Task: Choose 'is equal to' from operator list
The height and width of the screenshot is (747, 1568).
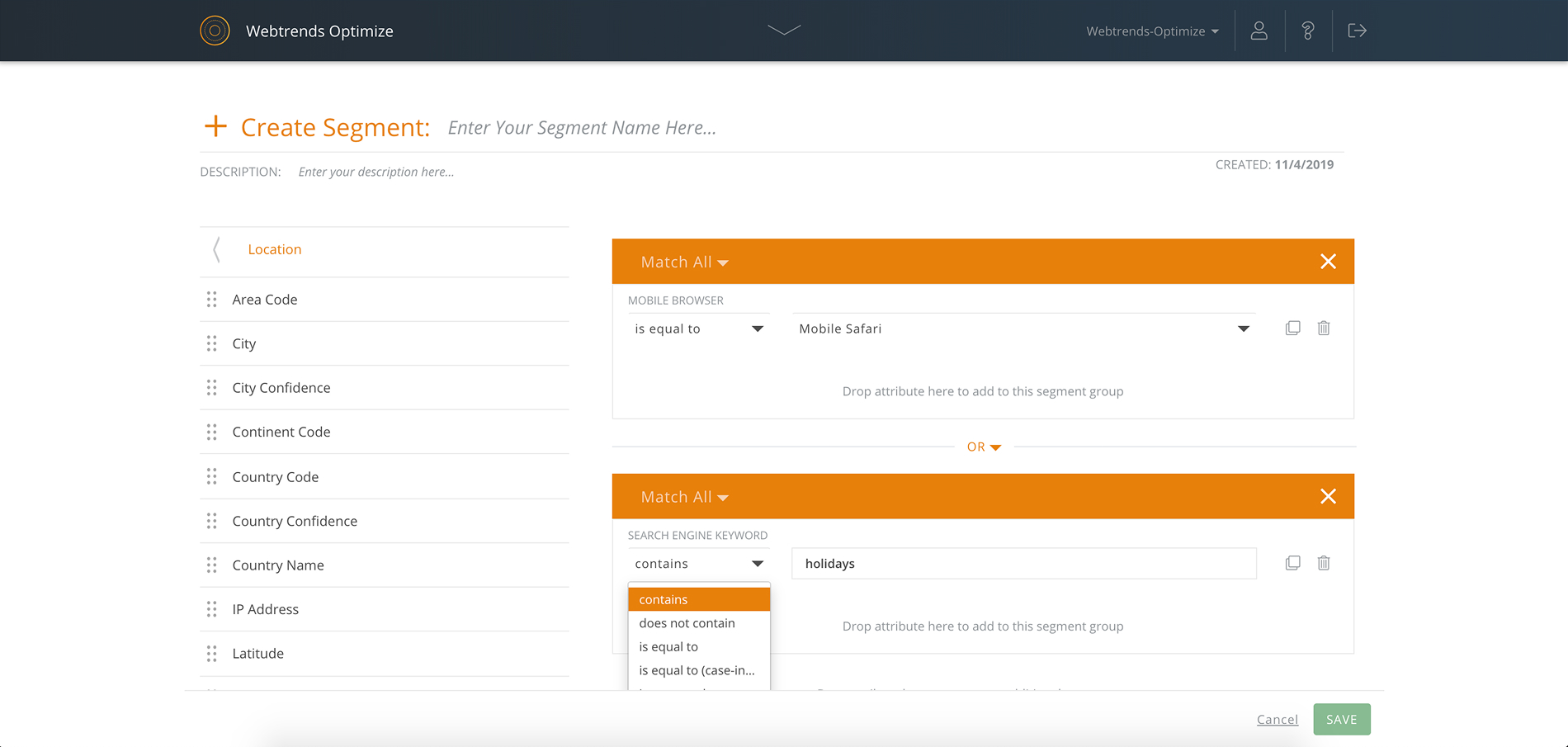Action: point(699,647)
